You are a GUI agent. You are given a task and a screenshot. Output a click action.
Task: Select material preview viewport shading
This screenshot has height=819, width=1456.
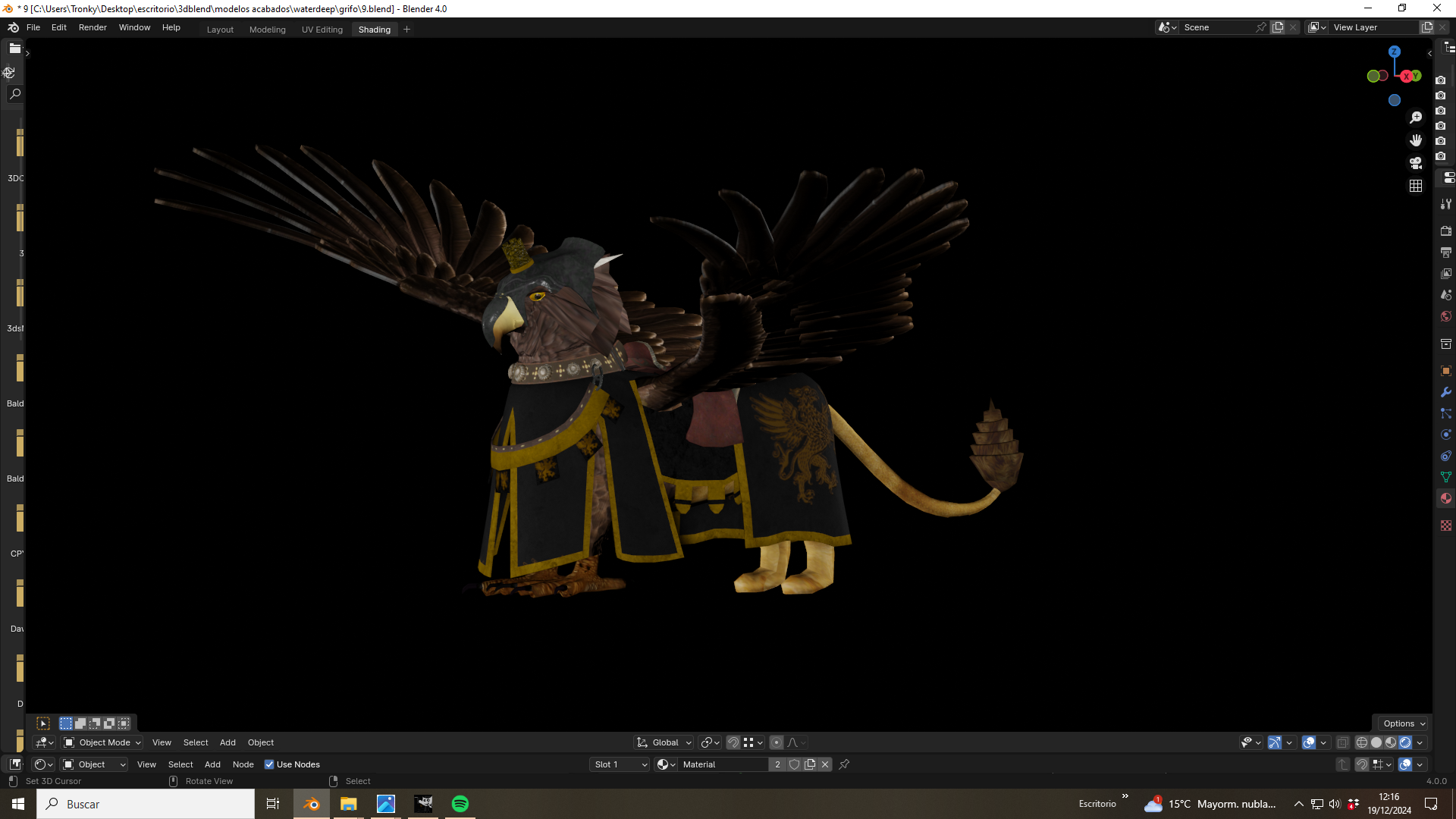pos(1391,742)
